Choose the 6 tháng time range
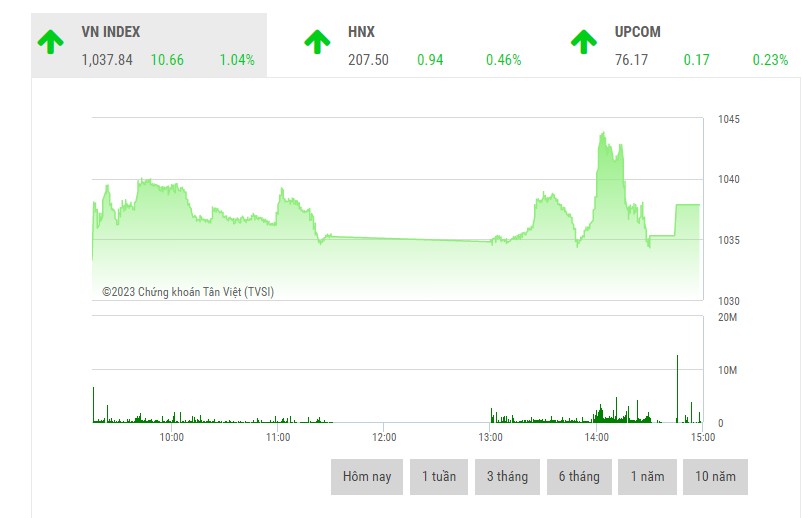The height and width of the screenshot is (518, 802). [580, 477]
